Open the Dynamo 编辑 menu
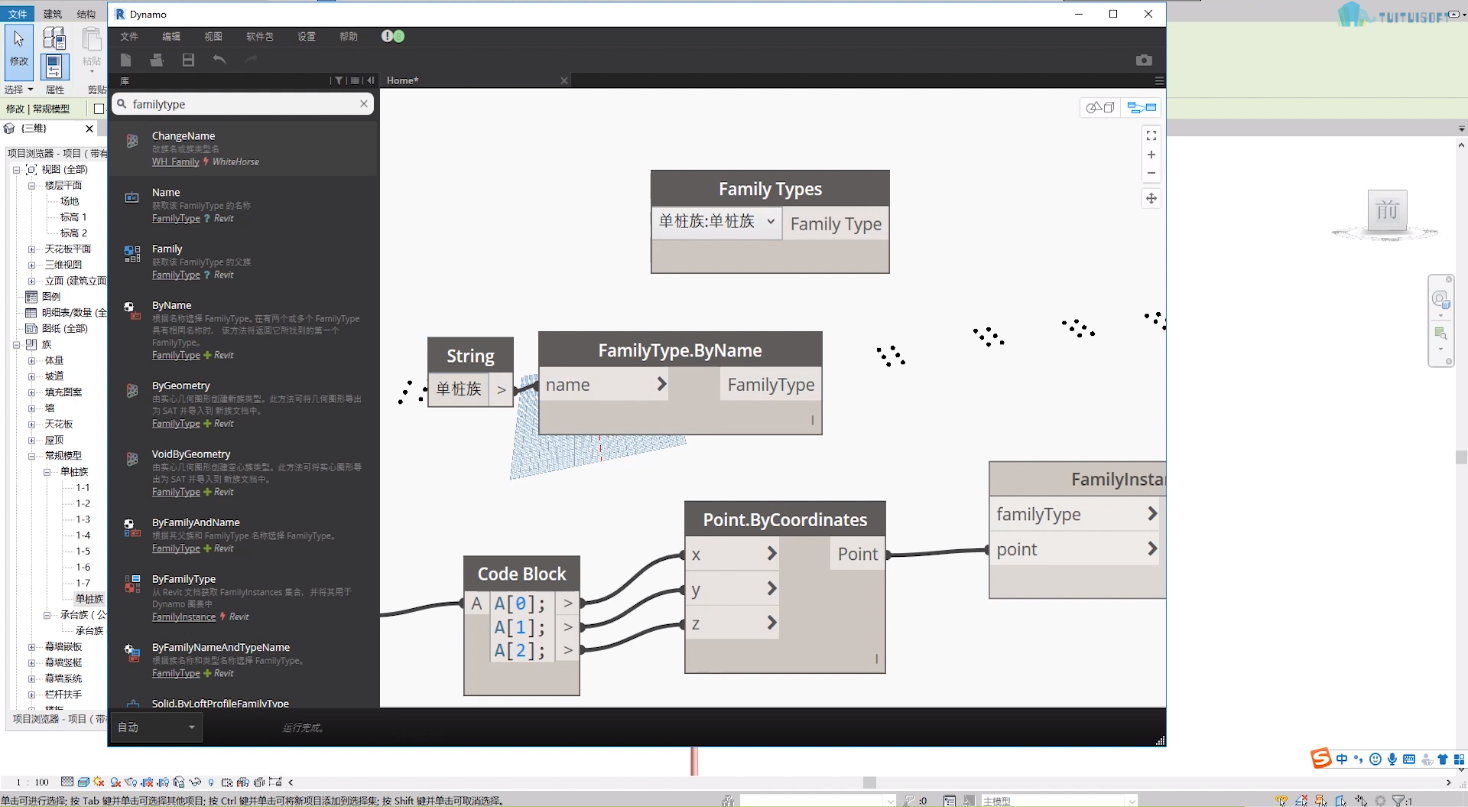This screenshot has width=1468, height=807. point(171,37)
